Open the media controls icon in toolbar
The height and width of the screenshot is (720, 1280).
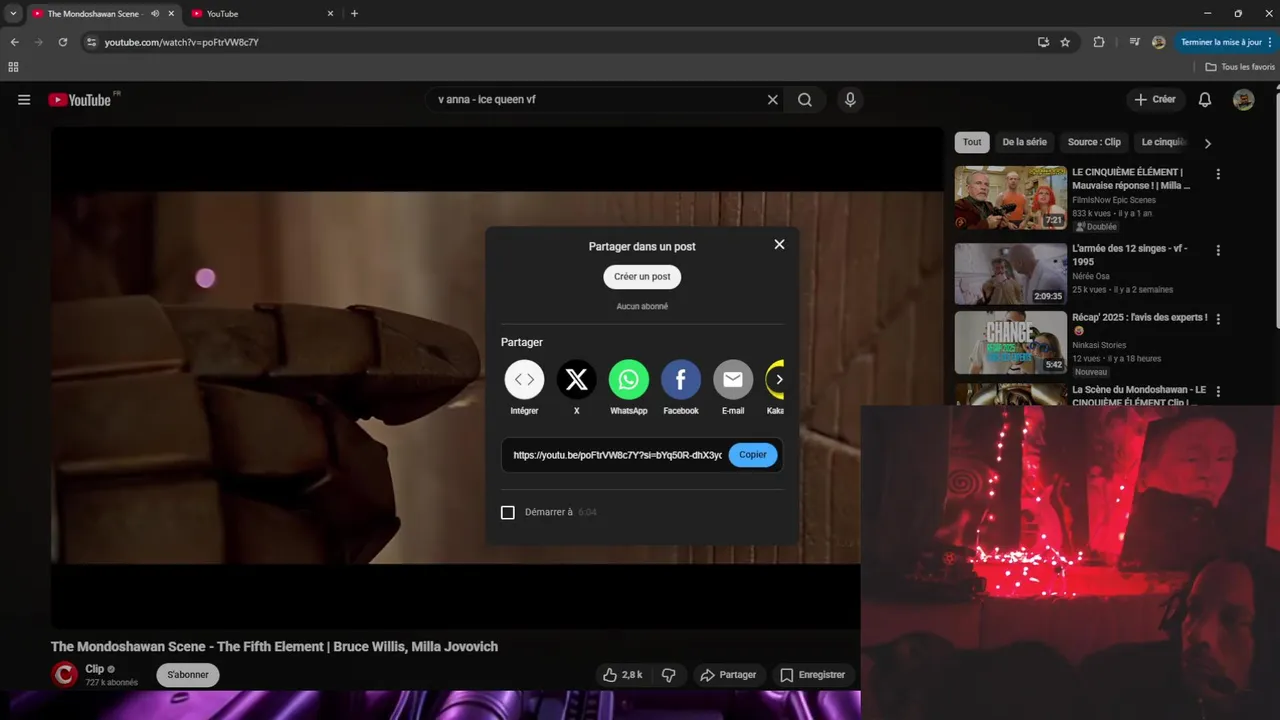click(x=1134, y=42)
